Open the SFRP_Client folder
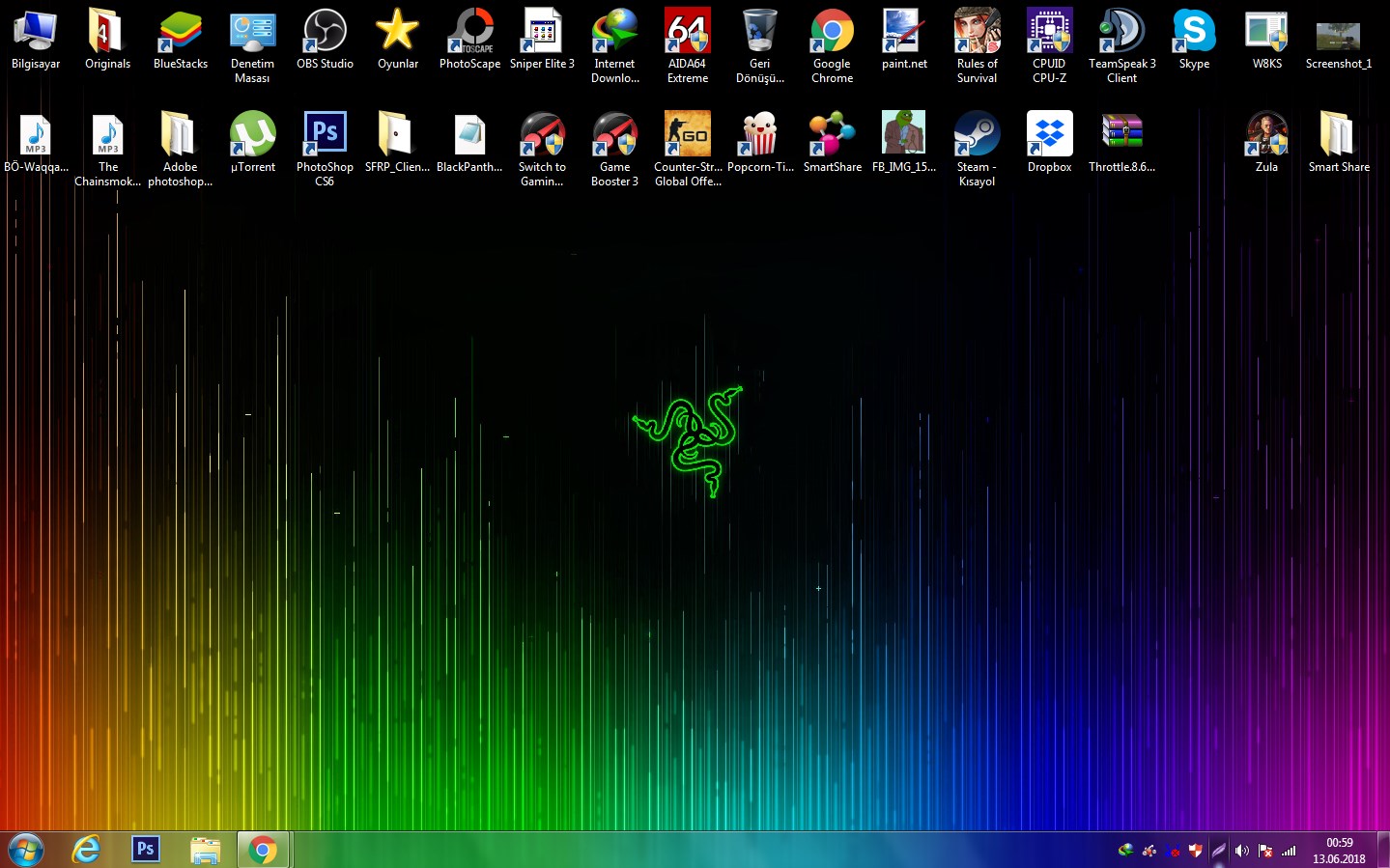 [397, 143]
